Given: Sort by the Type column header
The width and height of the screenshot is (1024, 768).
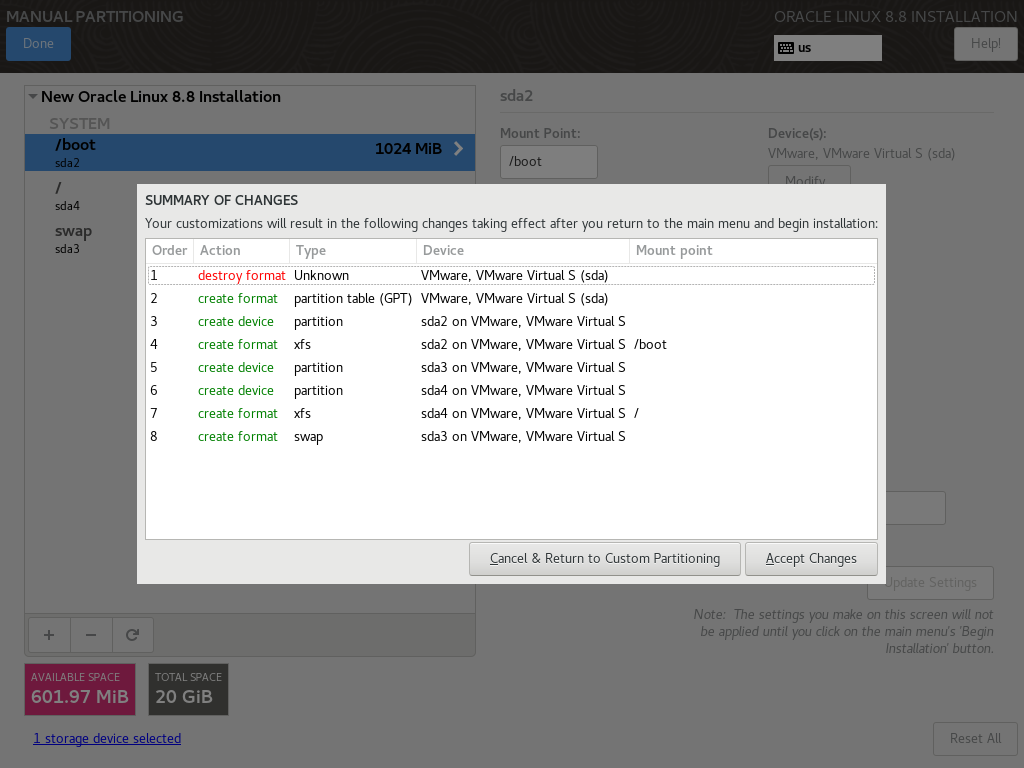Looking at the screenshot, I should 353,251.
